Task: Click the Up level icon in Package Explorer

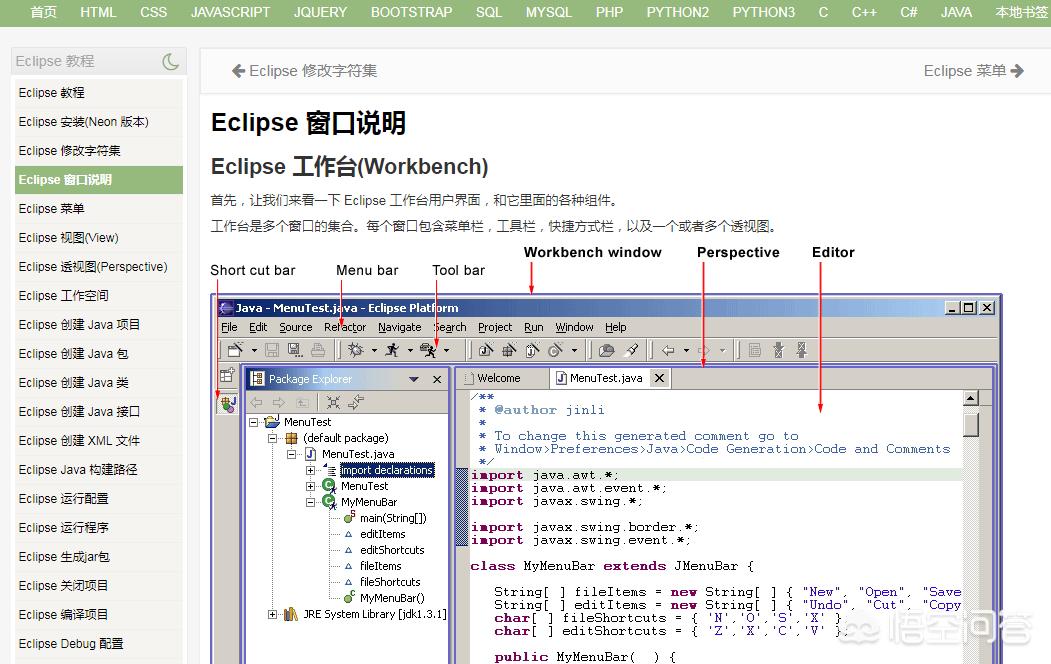Action: click(303, 402)
